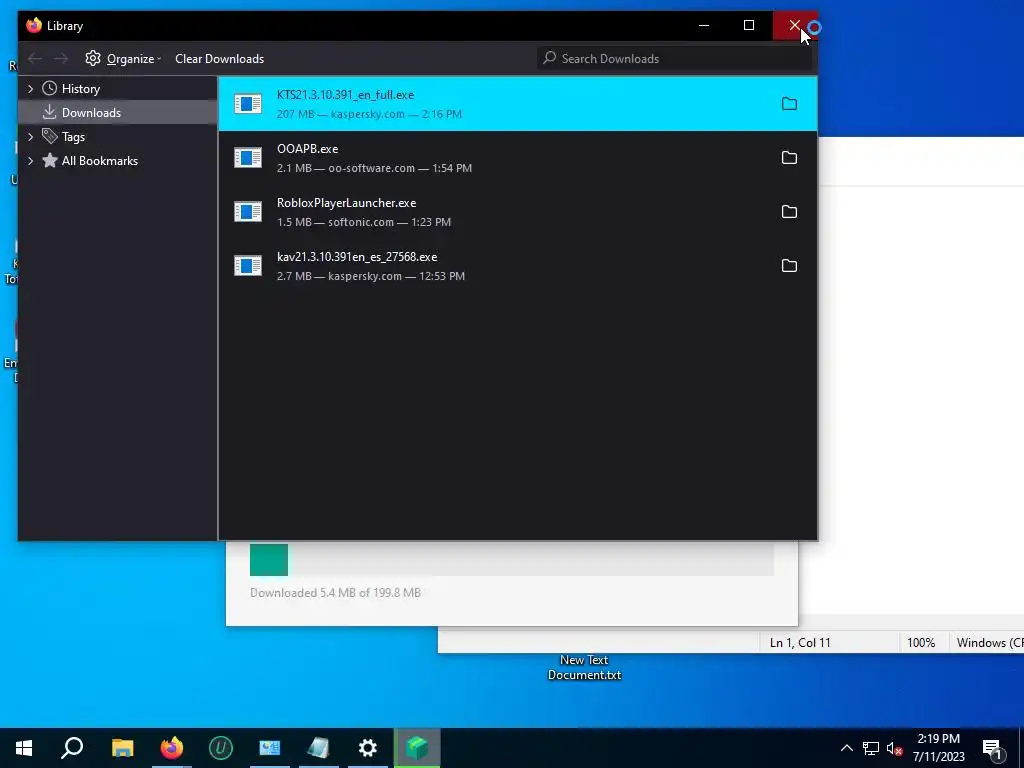1024x768 pixels.
Task: Select the RobloxPlayerLauncher.exe file name
Action: pyautogui.click(x=346, y=203)
